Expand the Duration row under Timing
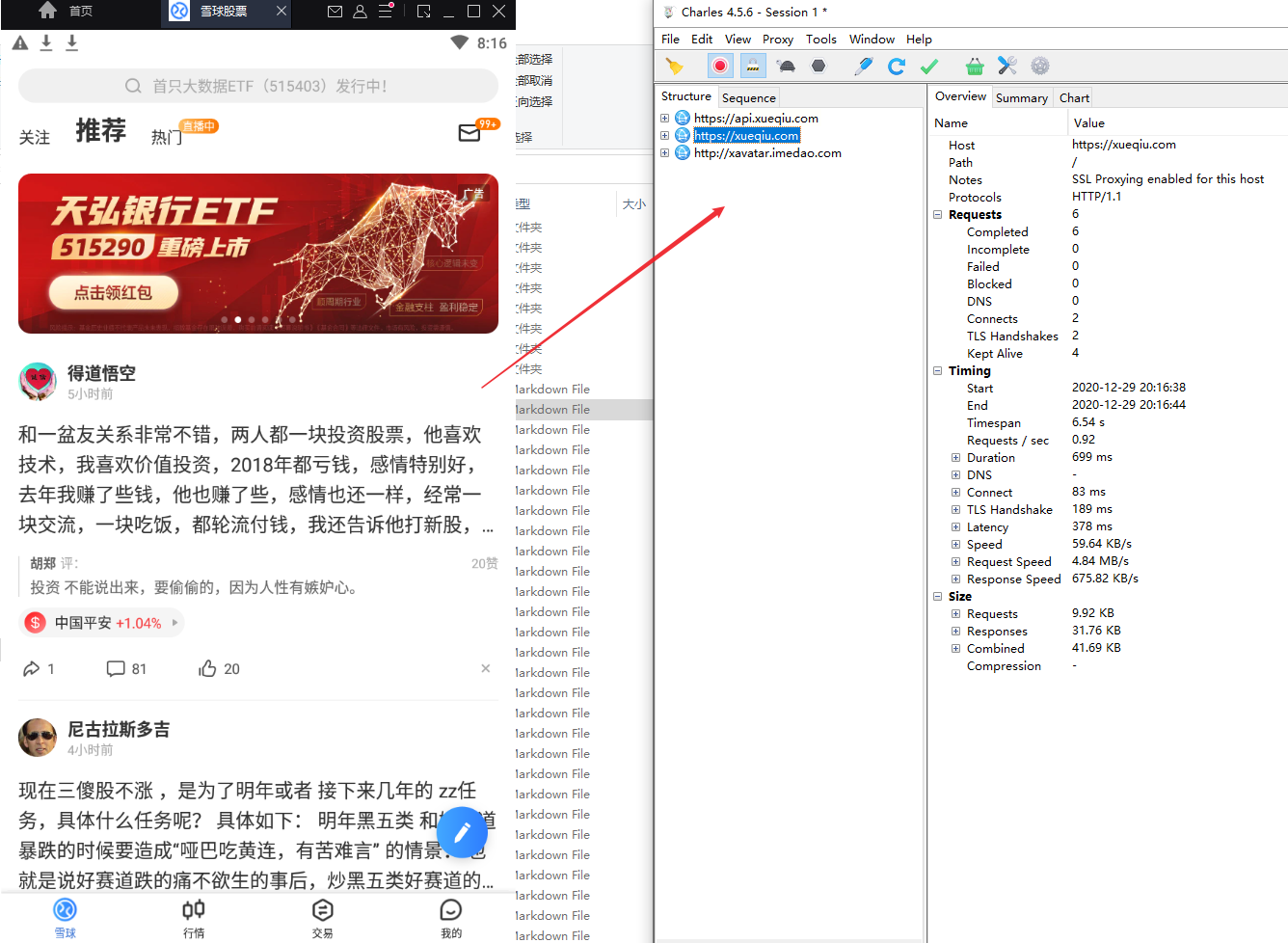This screenshot has width=1288, height=943. click(x=955, y=457)
